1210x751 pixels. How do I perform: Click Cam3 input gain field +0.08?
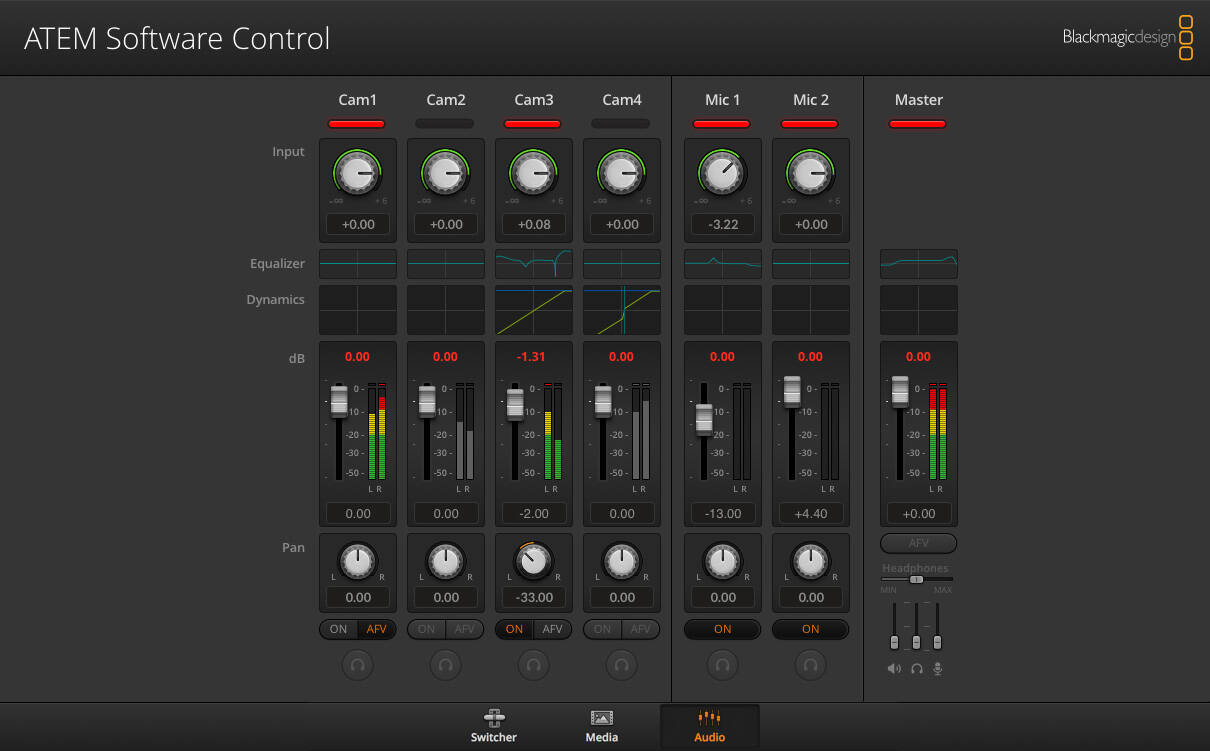tap(534, 224)
